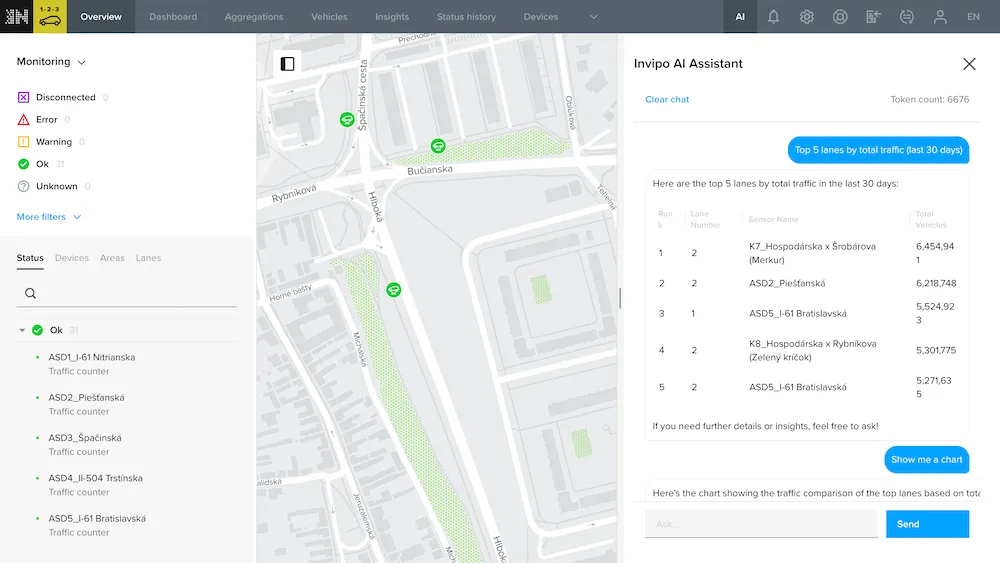1000x563 pixels.
Task: Open notifications bell icon
Action: point(773,17)
